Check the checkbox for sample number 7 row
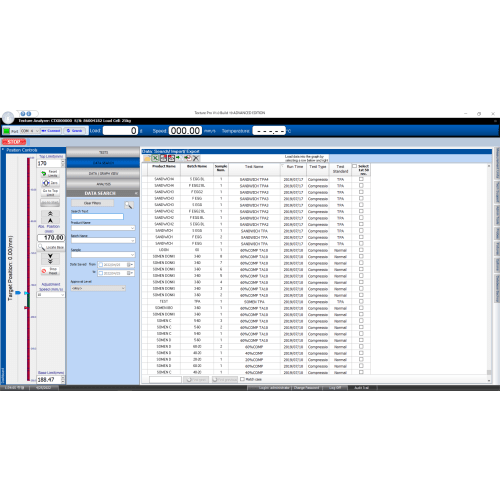 [361, 263]
